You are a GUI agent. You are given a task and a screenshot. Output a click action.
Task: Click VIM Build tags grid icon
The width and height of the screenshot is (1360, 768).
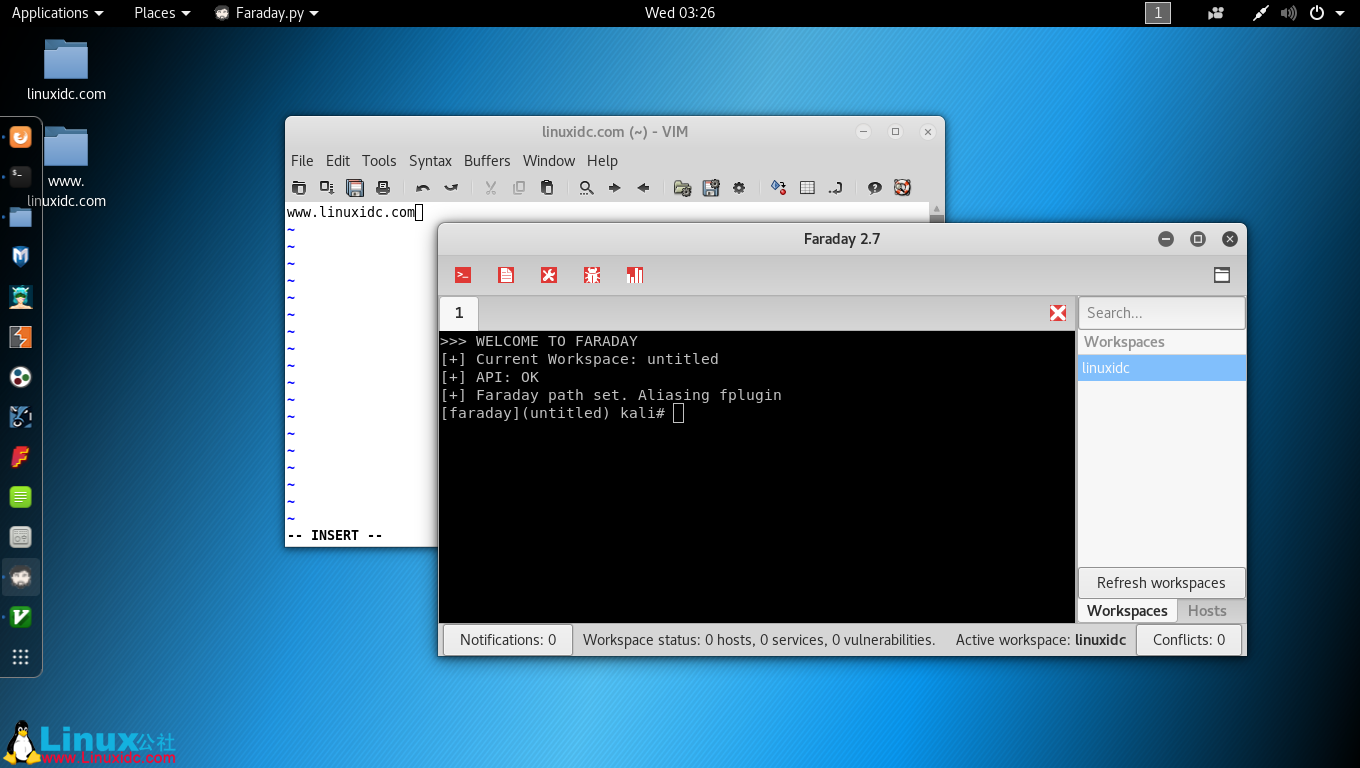807,187
